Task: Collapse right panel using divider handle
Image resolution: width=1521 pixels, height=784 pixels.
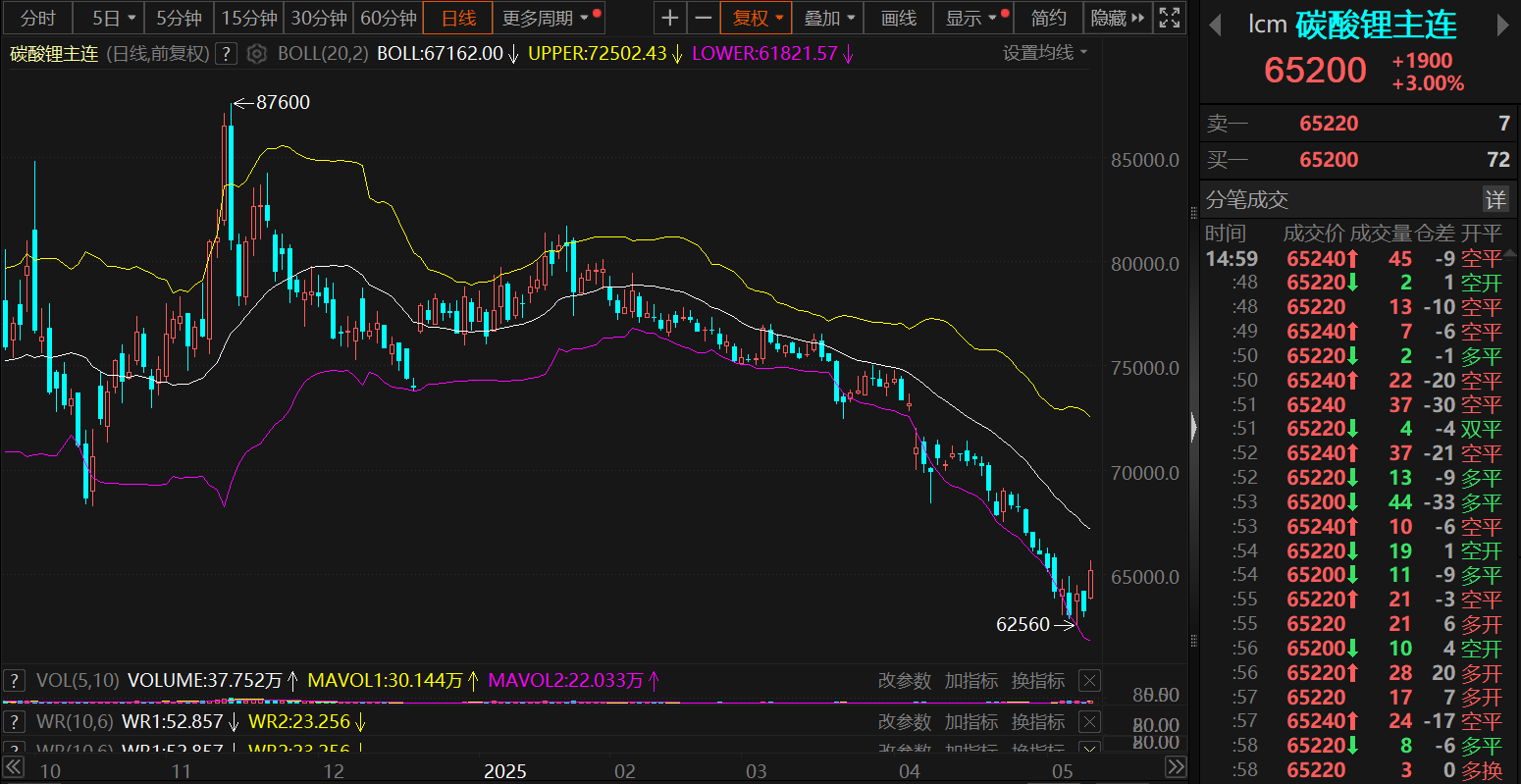Action: [1193, 428]
